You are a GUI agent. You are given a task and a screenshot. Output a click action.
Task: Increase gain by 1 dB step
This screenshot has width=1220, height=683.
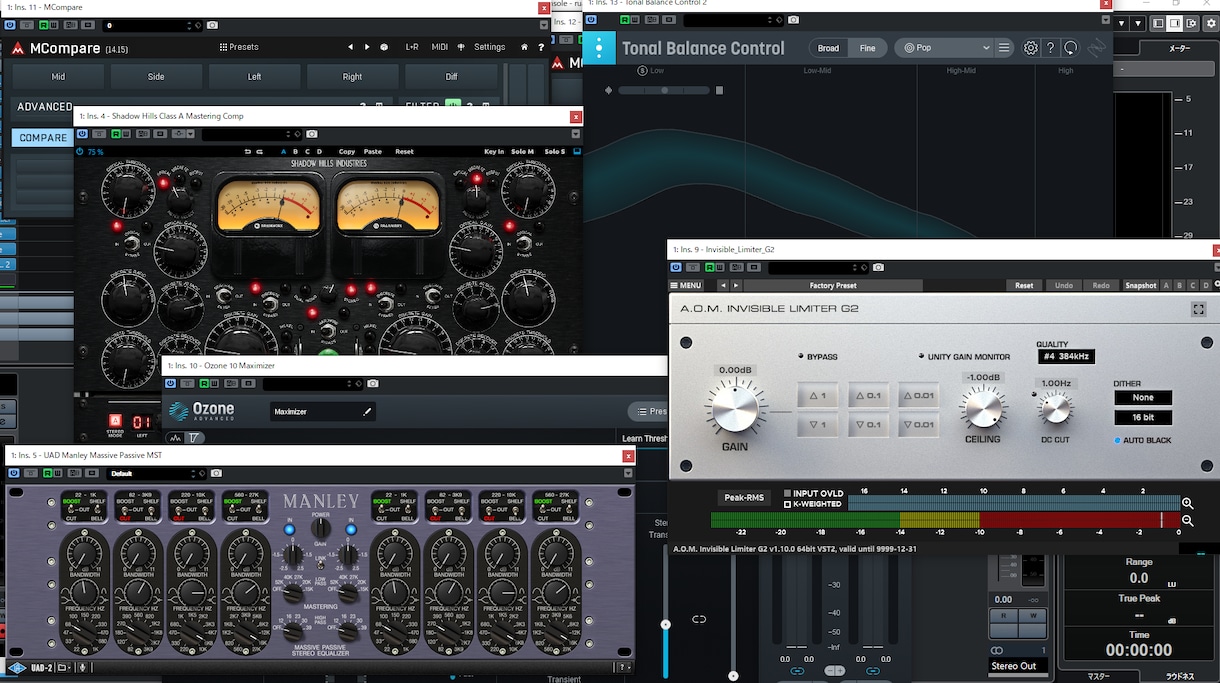[817, 396]
